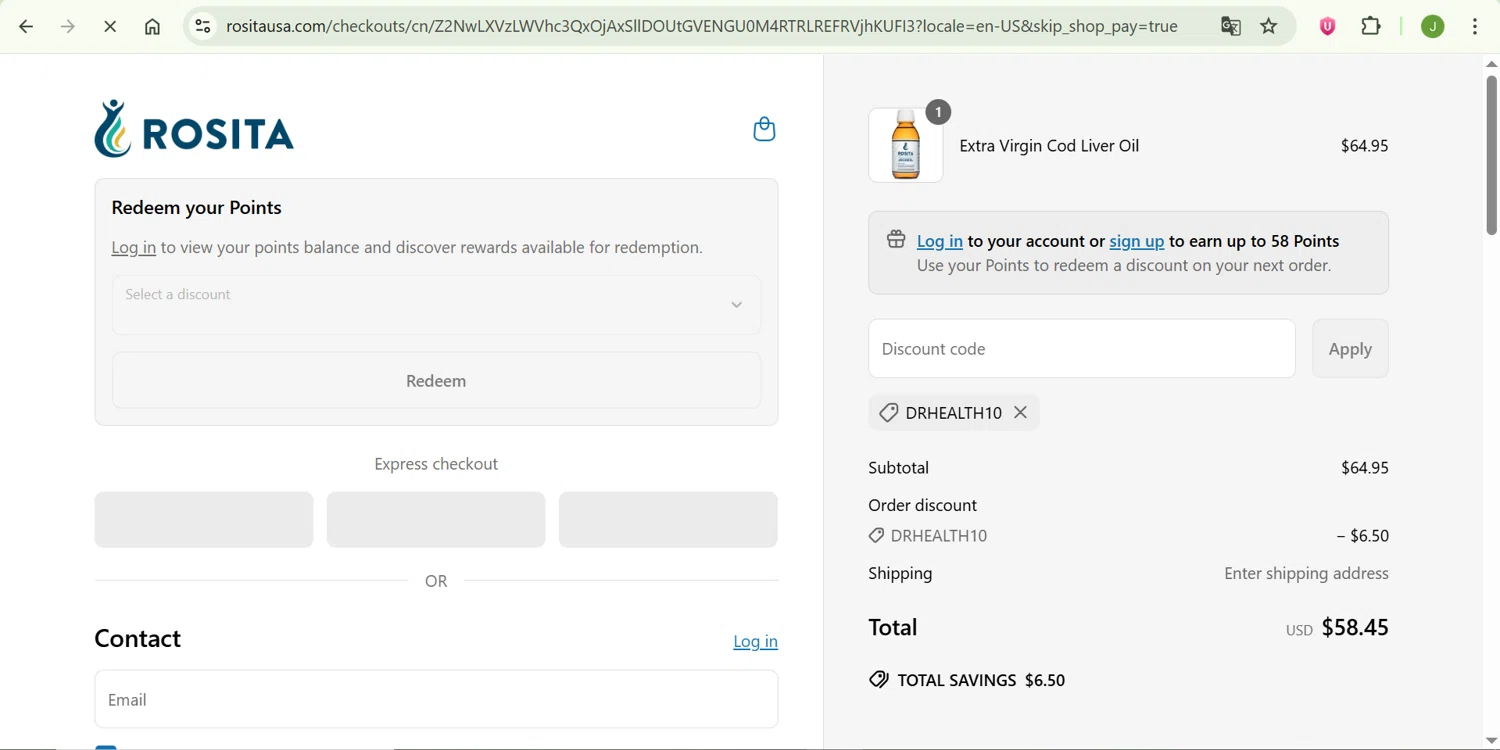The width and height of the screenshot is (1500, 750).
Task: Click Log in beside Contact heading
Action: click(755, 641)
